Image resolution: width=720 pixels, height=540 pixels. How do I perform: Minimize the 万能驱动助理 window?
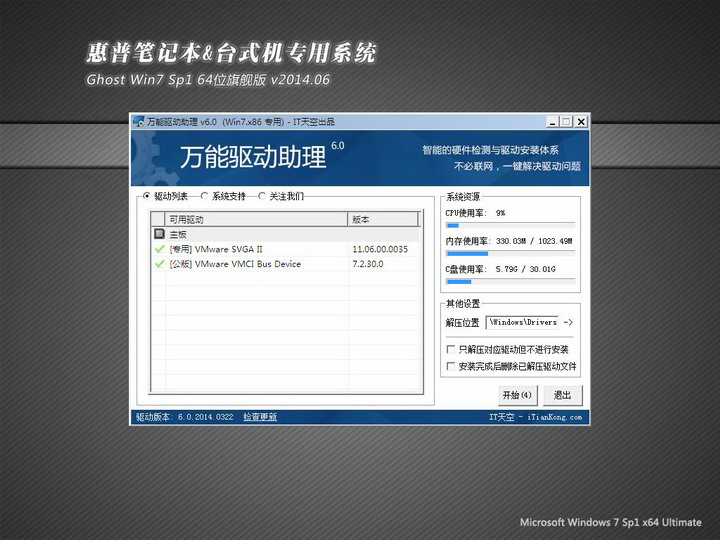(552, 122)
